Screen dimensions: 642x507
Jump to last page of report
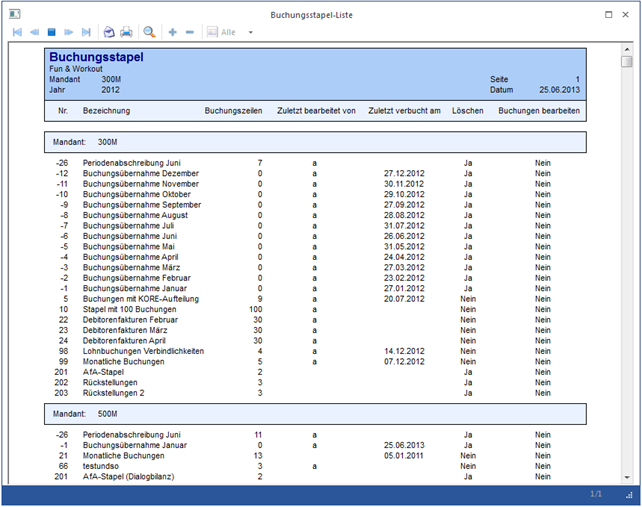point(86,32)
